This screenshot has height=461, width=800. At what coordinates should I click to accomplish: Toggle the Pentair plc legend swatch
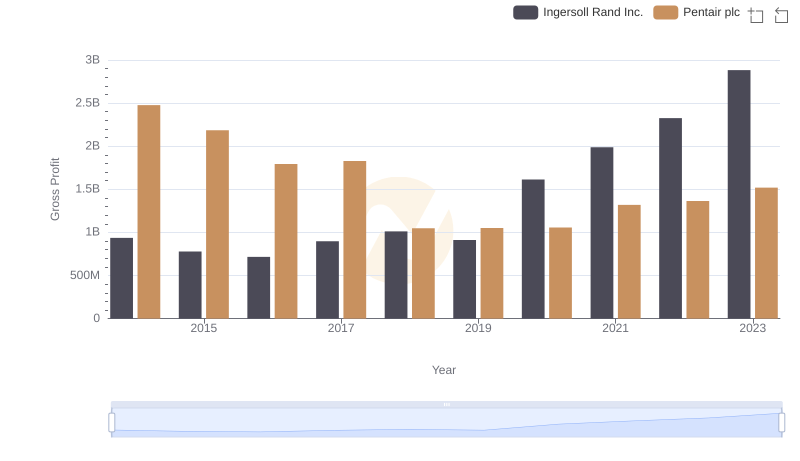[665, 12]
